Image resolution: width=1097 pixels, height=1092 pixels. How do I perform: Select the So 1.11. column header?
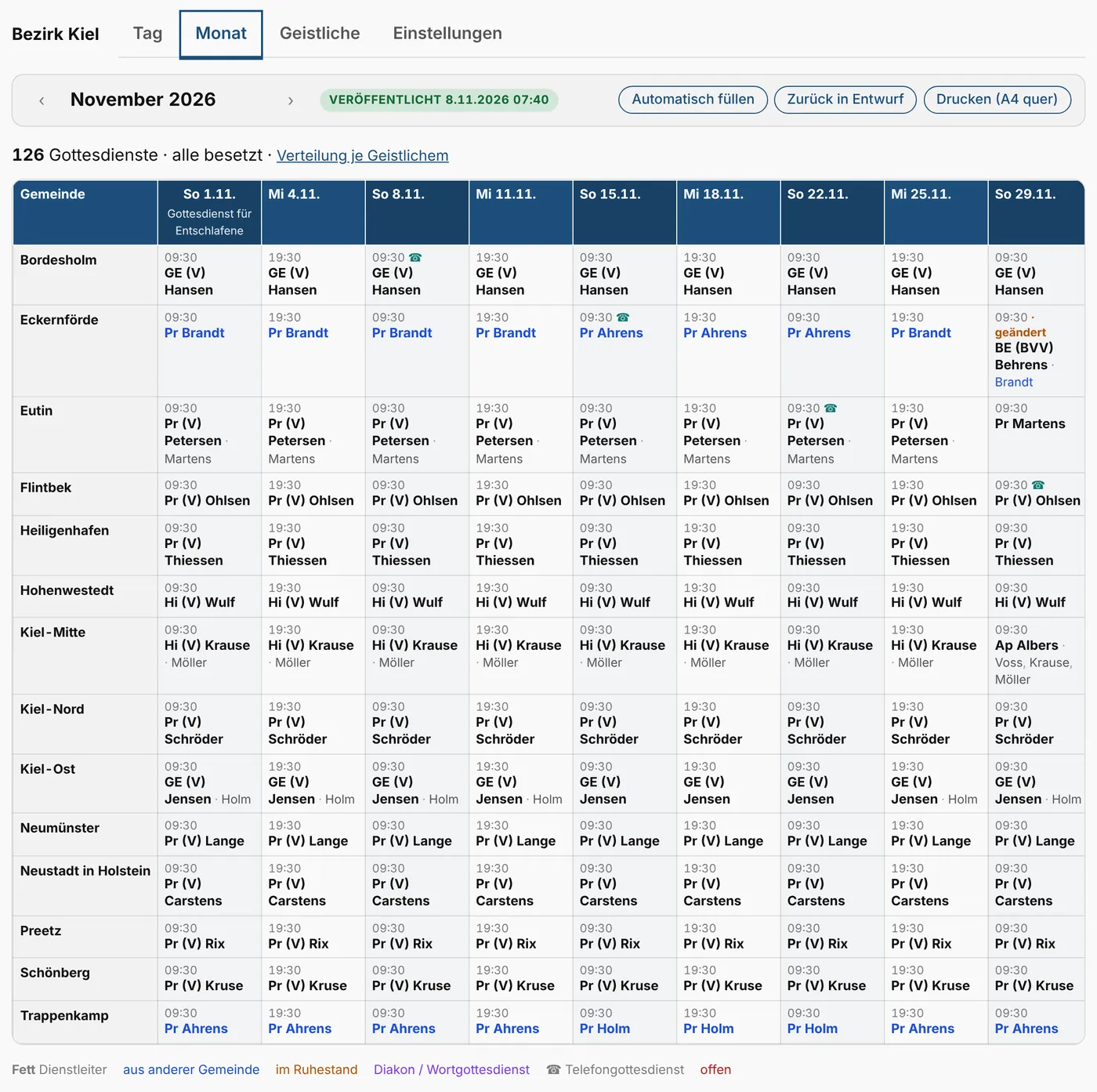tap(209, 212)
